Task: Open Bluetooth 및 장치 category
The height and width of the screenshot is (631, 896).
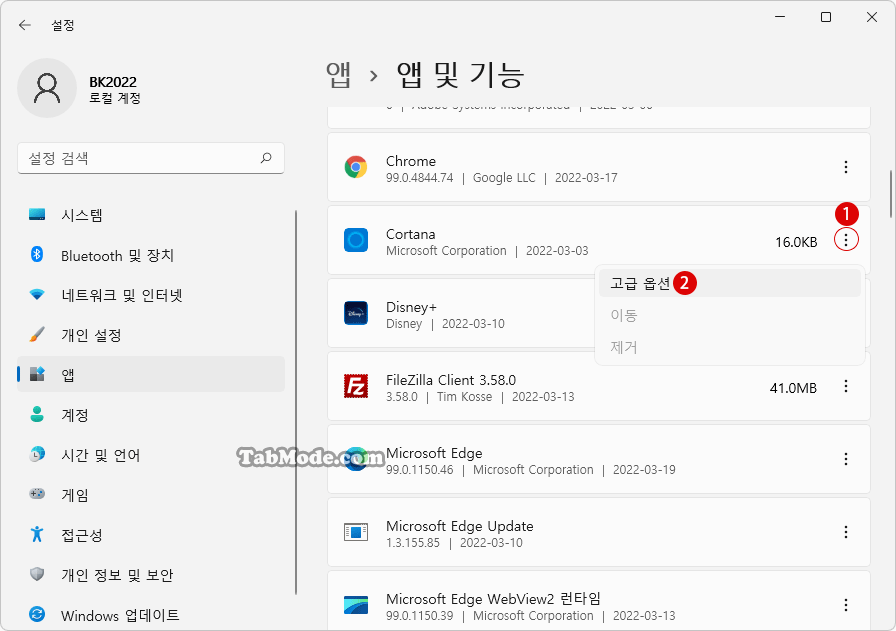Action: pos(151,255)
